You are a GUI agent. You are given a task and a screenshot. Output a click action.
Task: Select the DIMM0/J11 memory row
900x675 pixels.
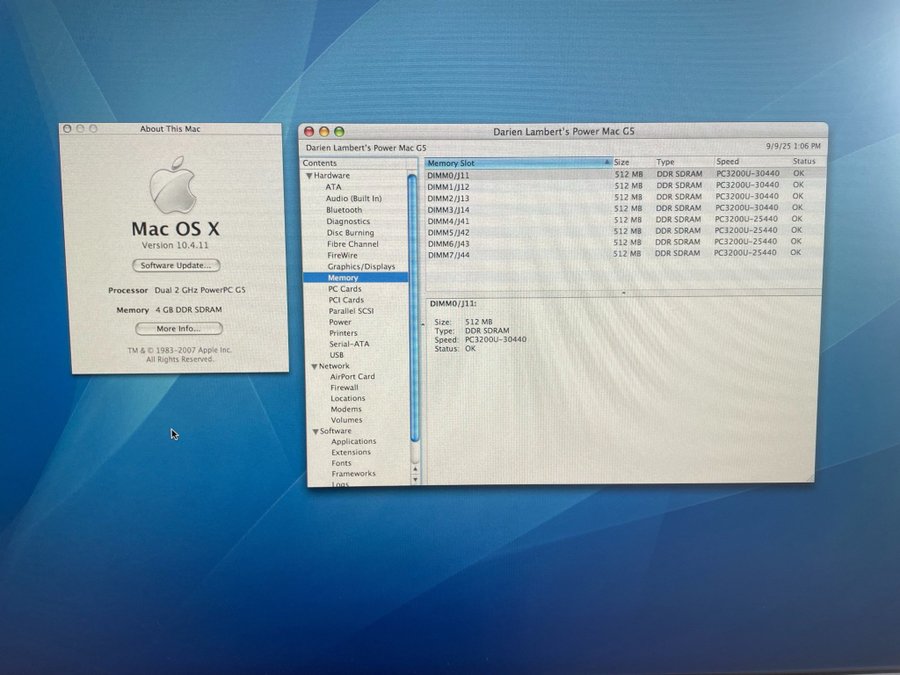click(x=625, y=174)
